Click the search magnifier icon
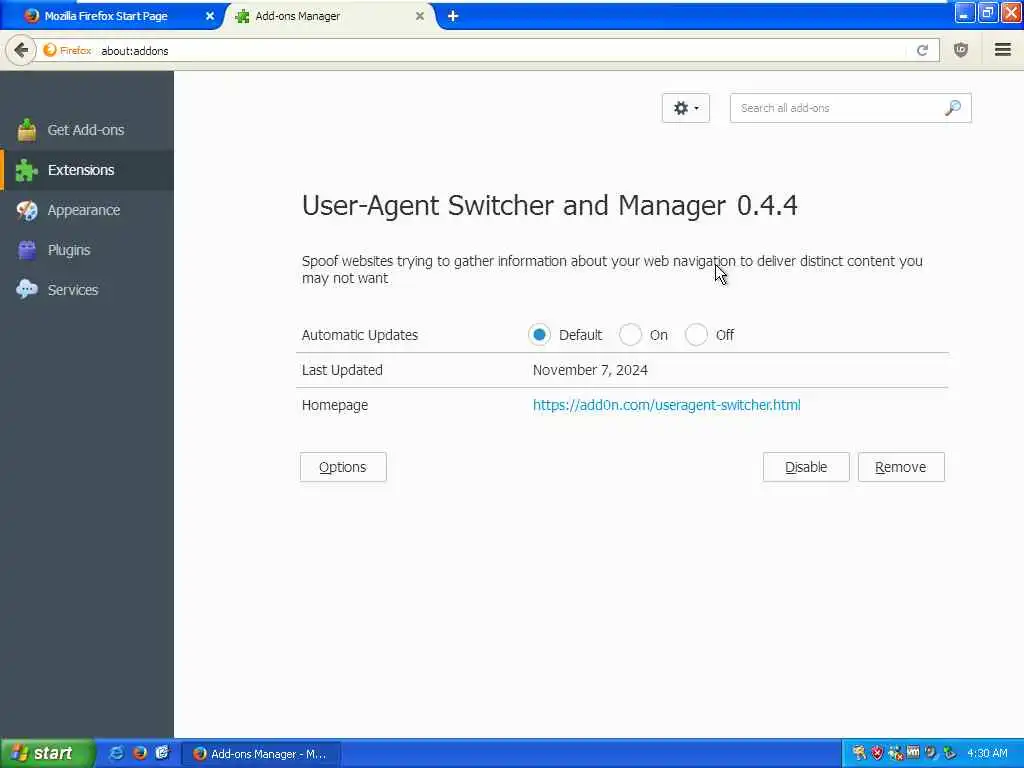1024x768 pixels. tap(953, 108)
